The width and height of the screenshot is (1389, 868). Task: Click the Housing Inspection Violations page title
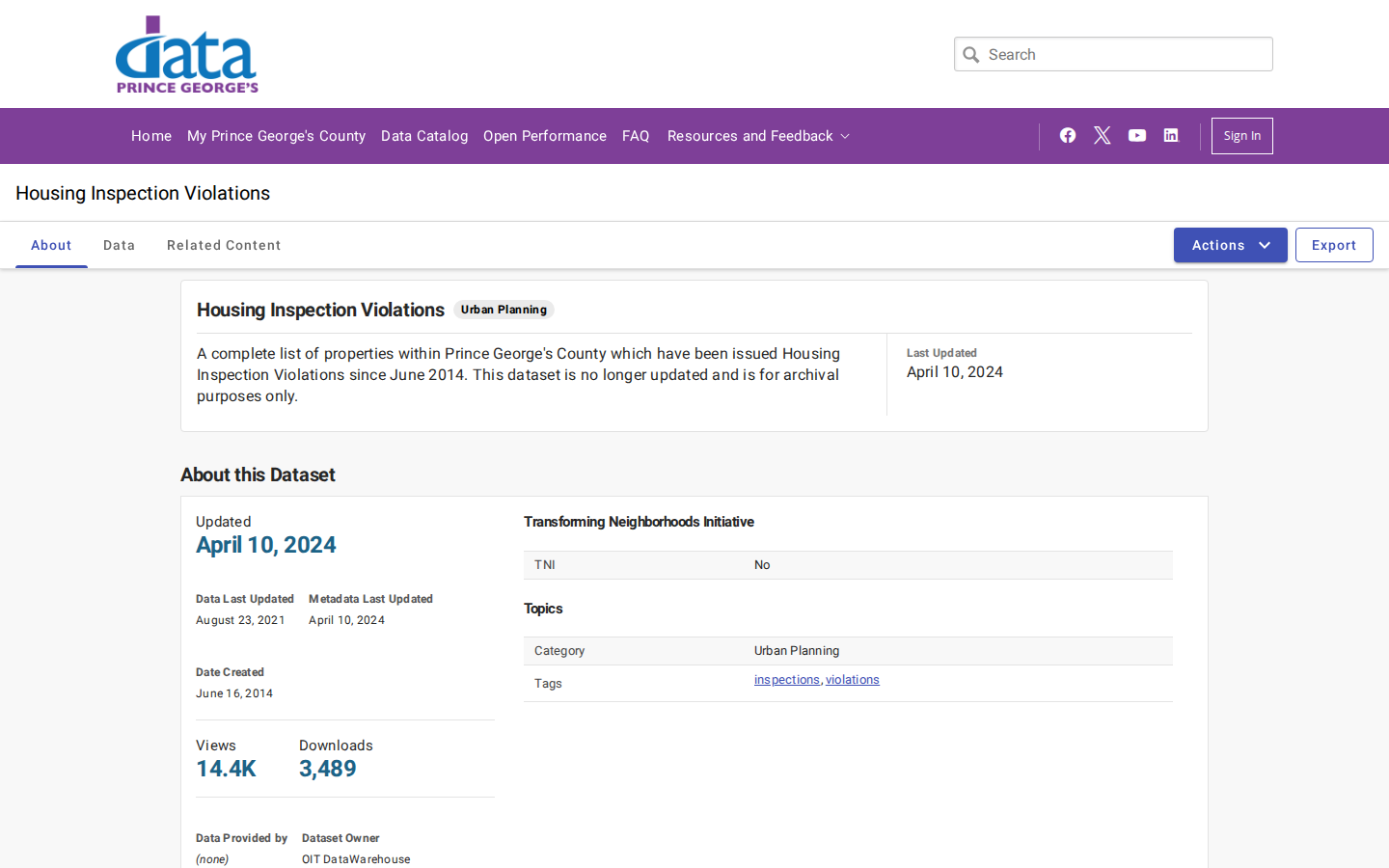pos(143,193)
